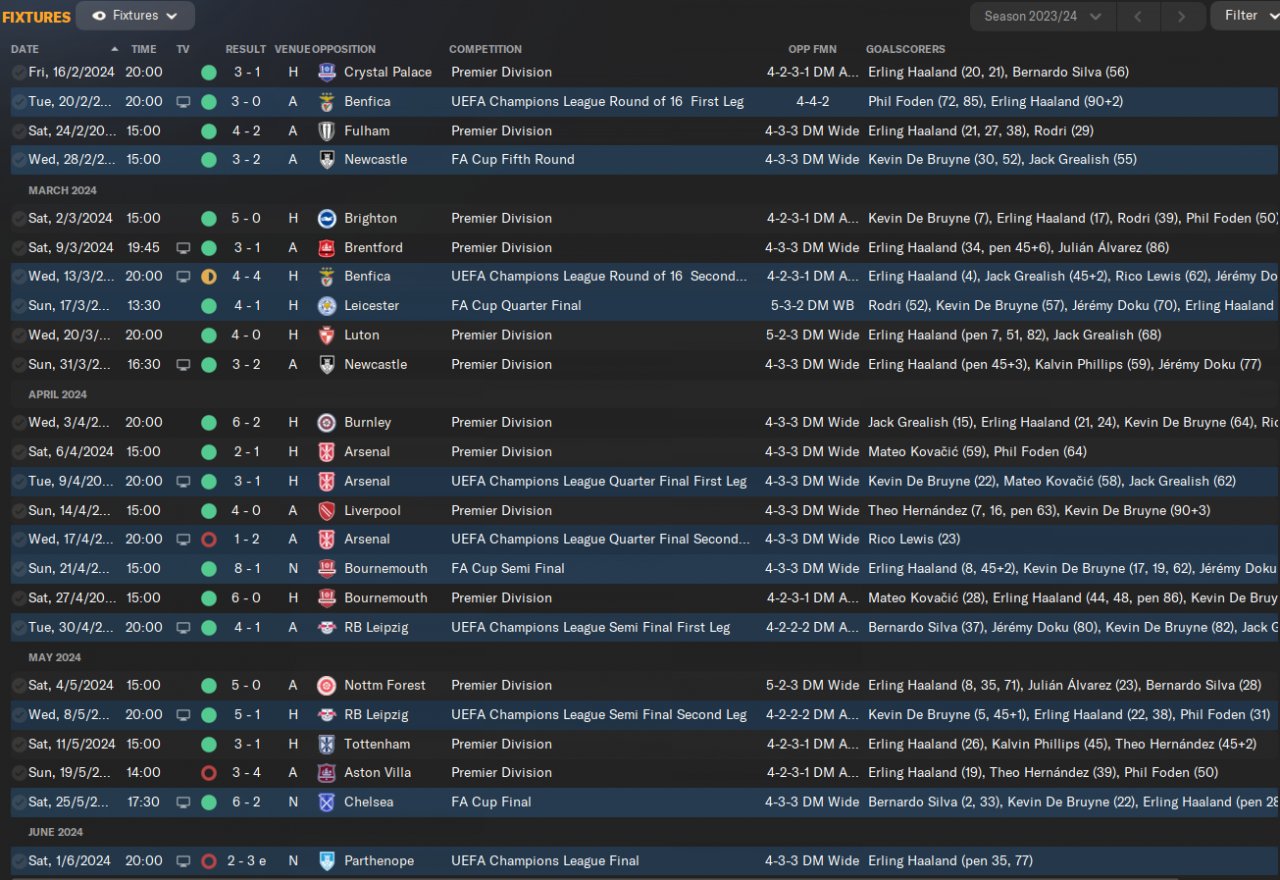Open Newcastle name in FA Cup Fifth Round row
The height and width of the screenshot is (880, 1280).
[376, 160]
